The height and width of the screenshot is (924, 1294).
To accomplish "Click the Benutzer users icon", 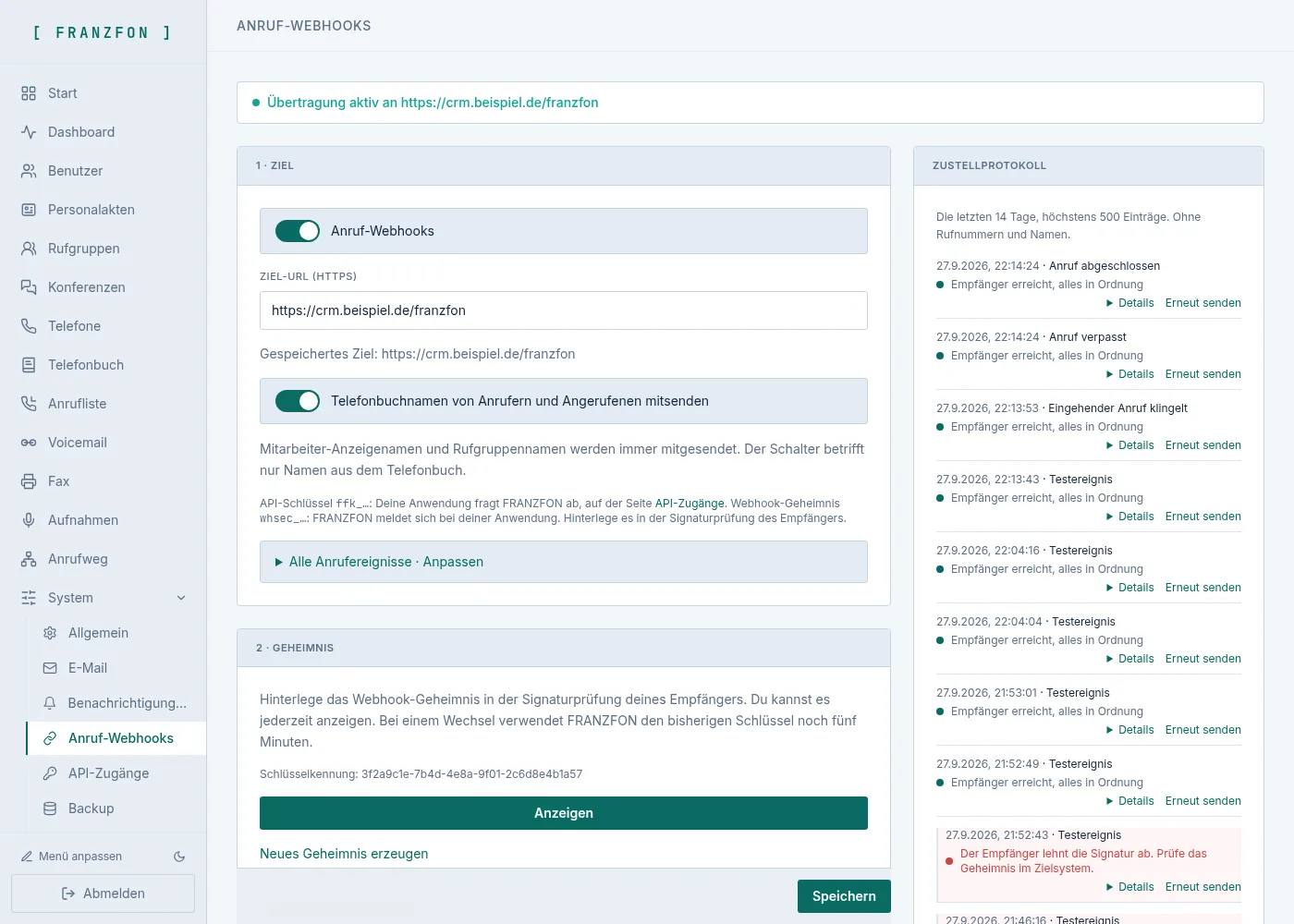I will tap(29, 171).
